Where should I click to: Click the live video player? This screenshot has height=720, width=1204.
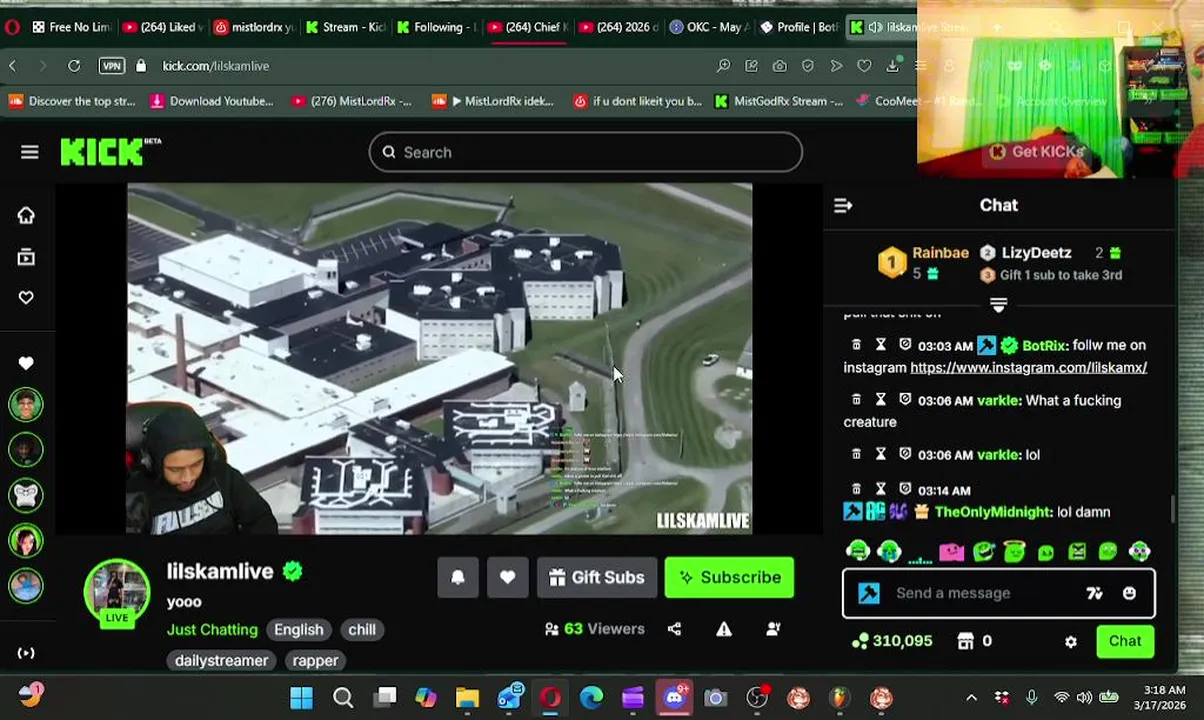[439, 358]
